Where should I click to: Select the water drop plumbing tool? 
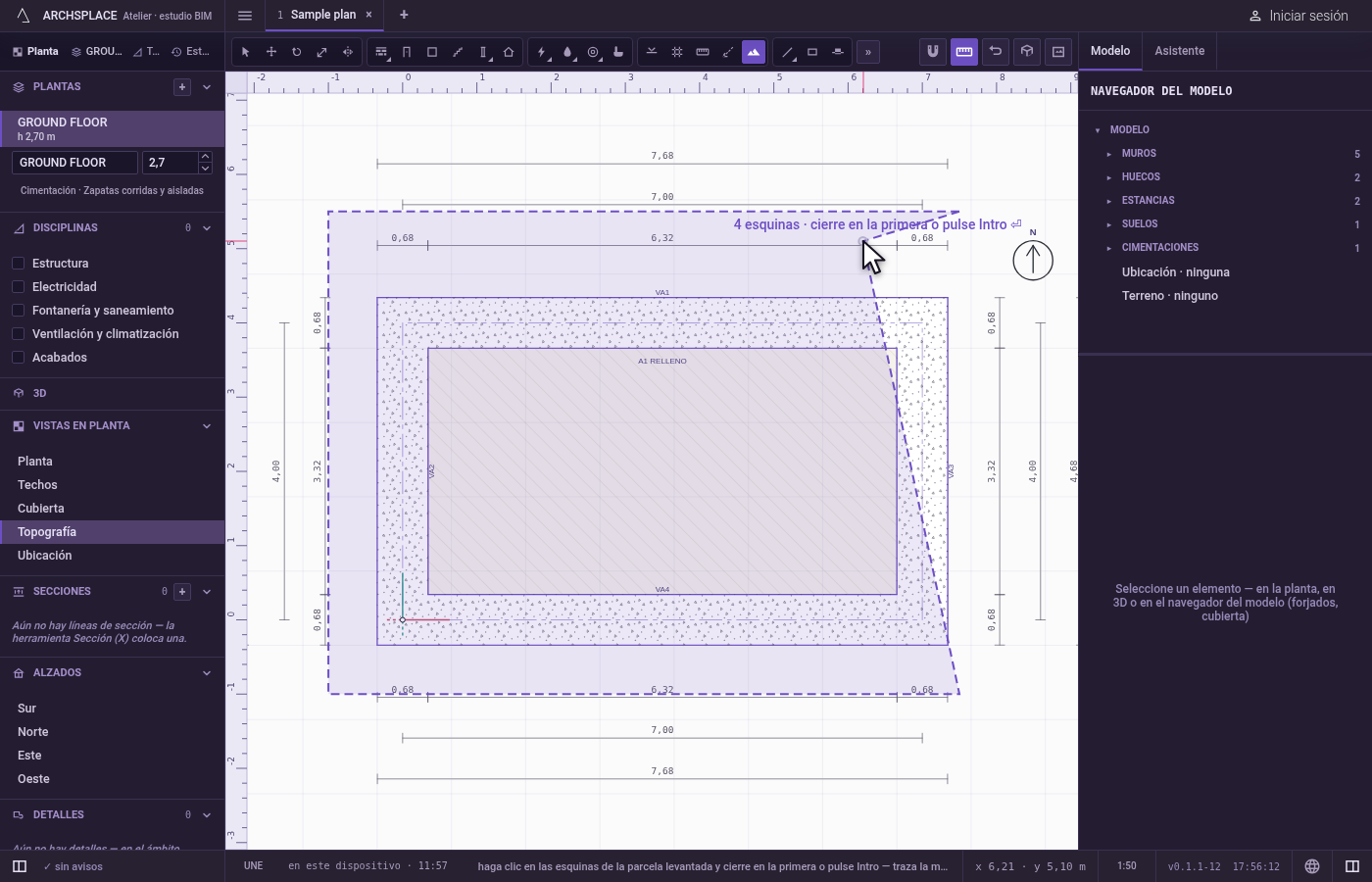(567, 52)
